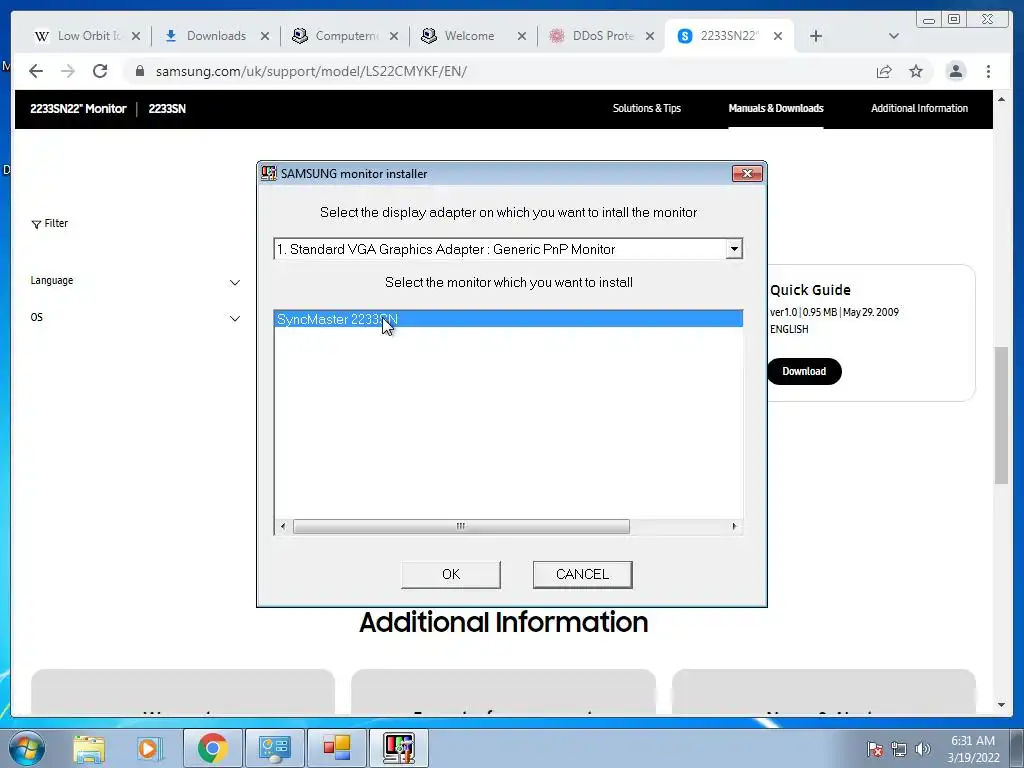Click the colored blocks taskbar icon
The height and width of the screenshot is (768, 1024).
[x=337, y=748]
